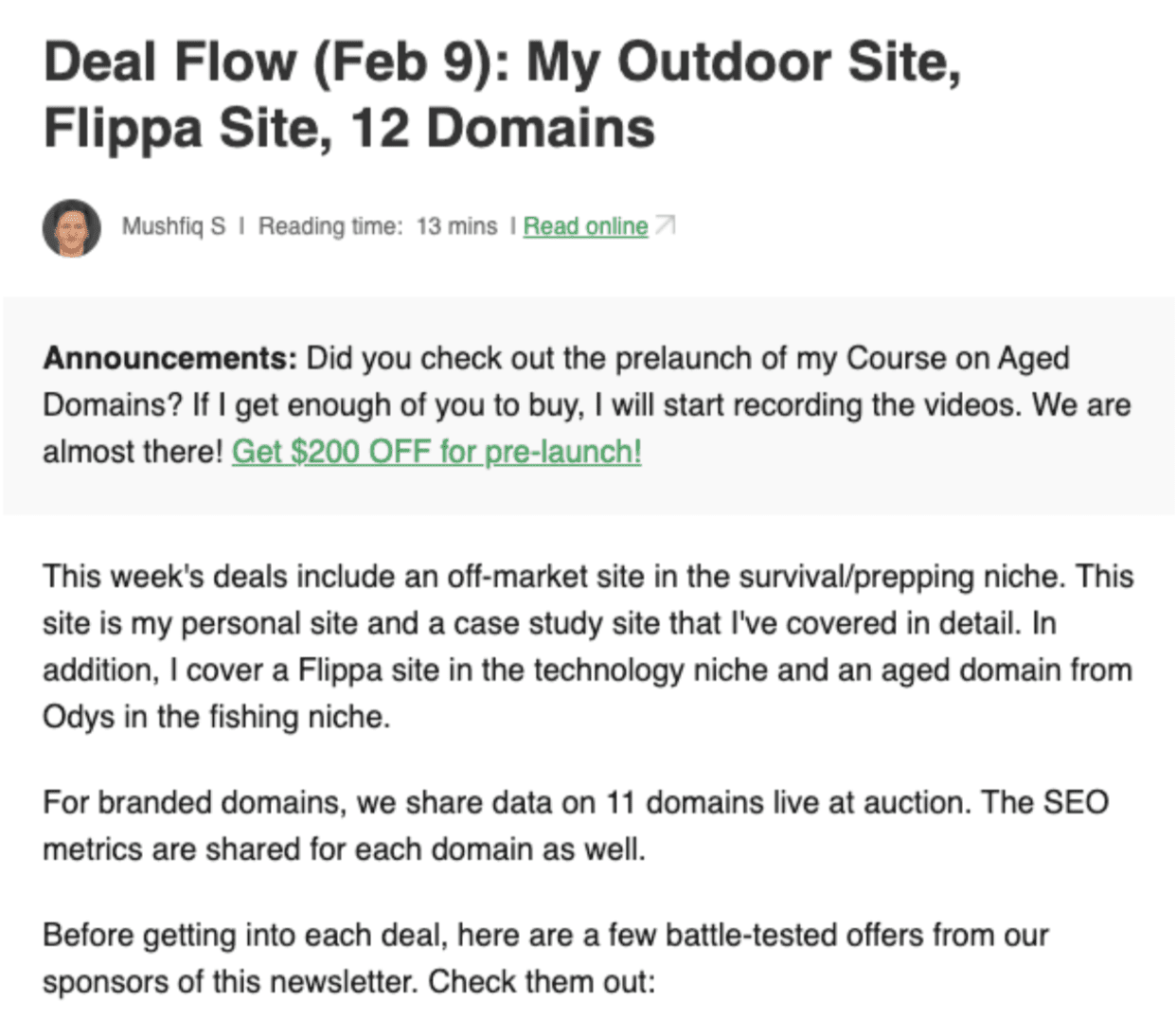Click the "13 mins" reading duration
This screenshot has height=1036, width=1176.
(x=456, y=226)
